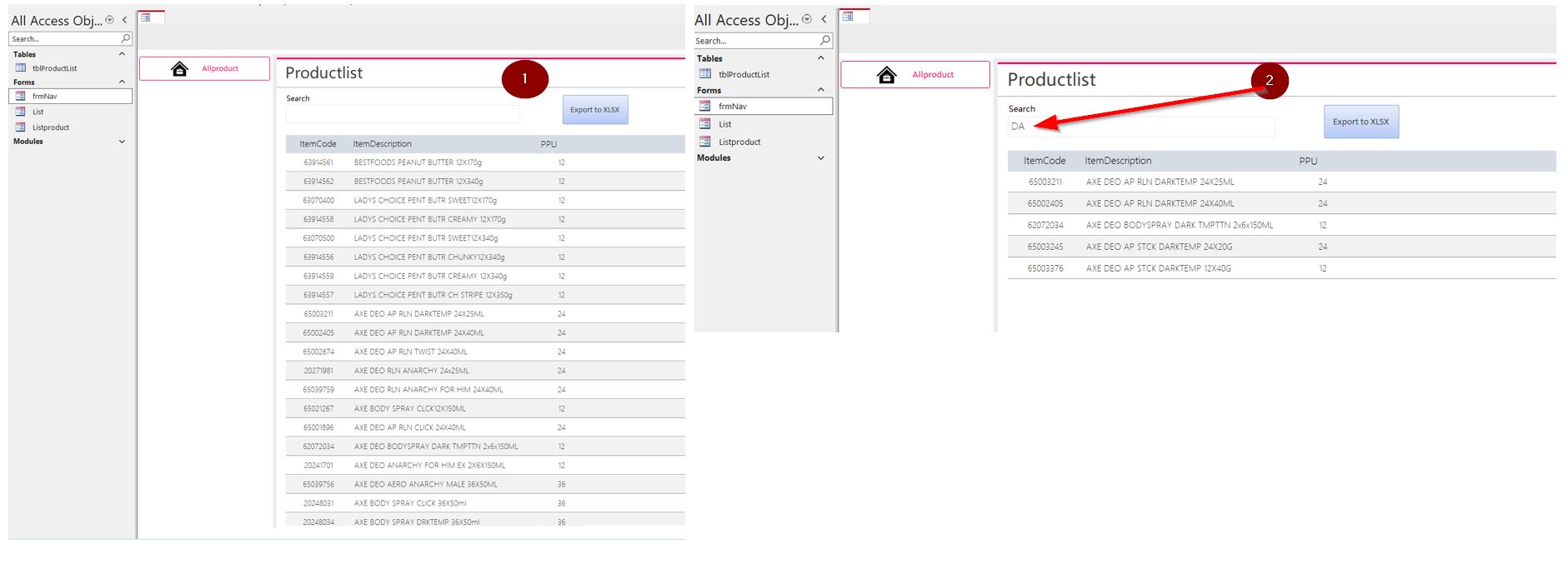This screenshot has height=579, width=1568.
Task: Click the empty Search box in left Productlist form
Action: (x=403, y=114)
